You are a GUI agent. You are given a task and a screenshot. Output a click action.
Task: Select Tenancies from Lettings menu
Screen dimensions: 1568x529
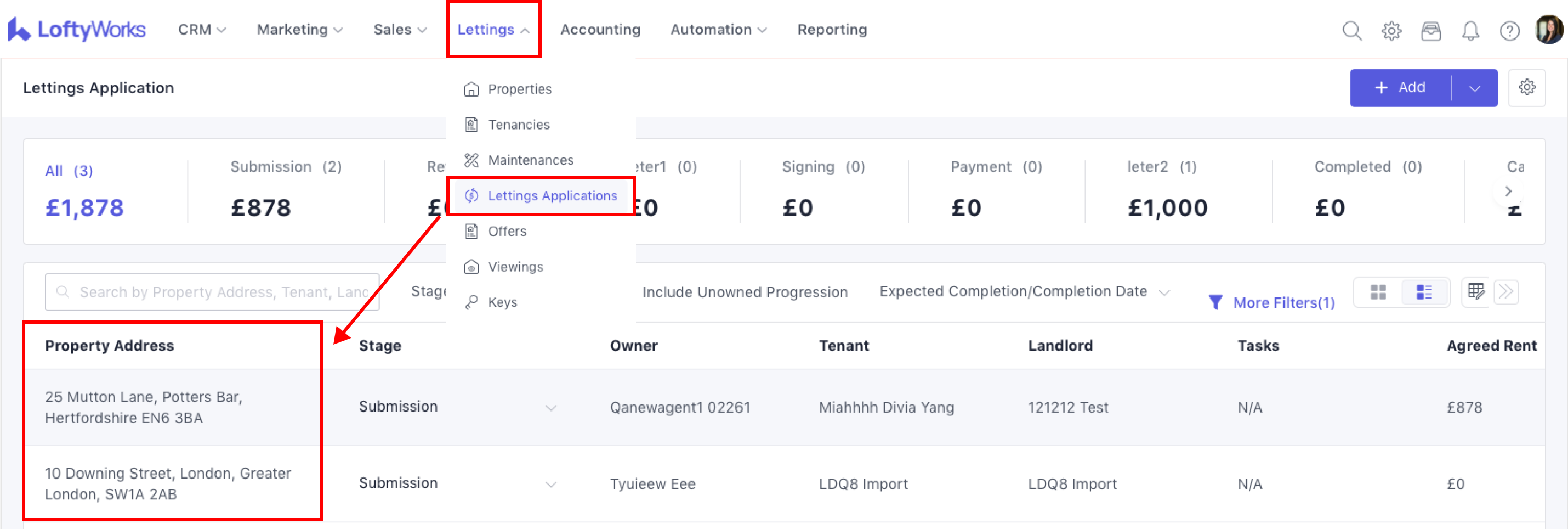[518, 125]
